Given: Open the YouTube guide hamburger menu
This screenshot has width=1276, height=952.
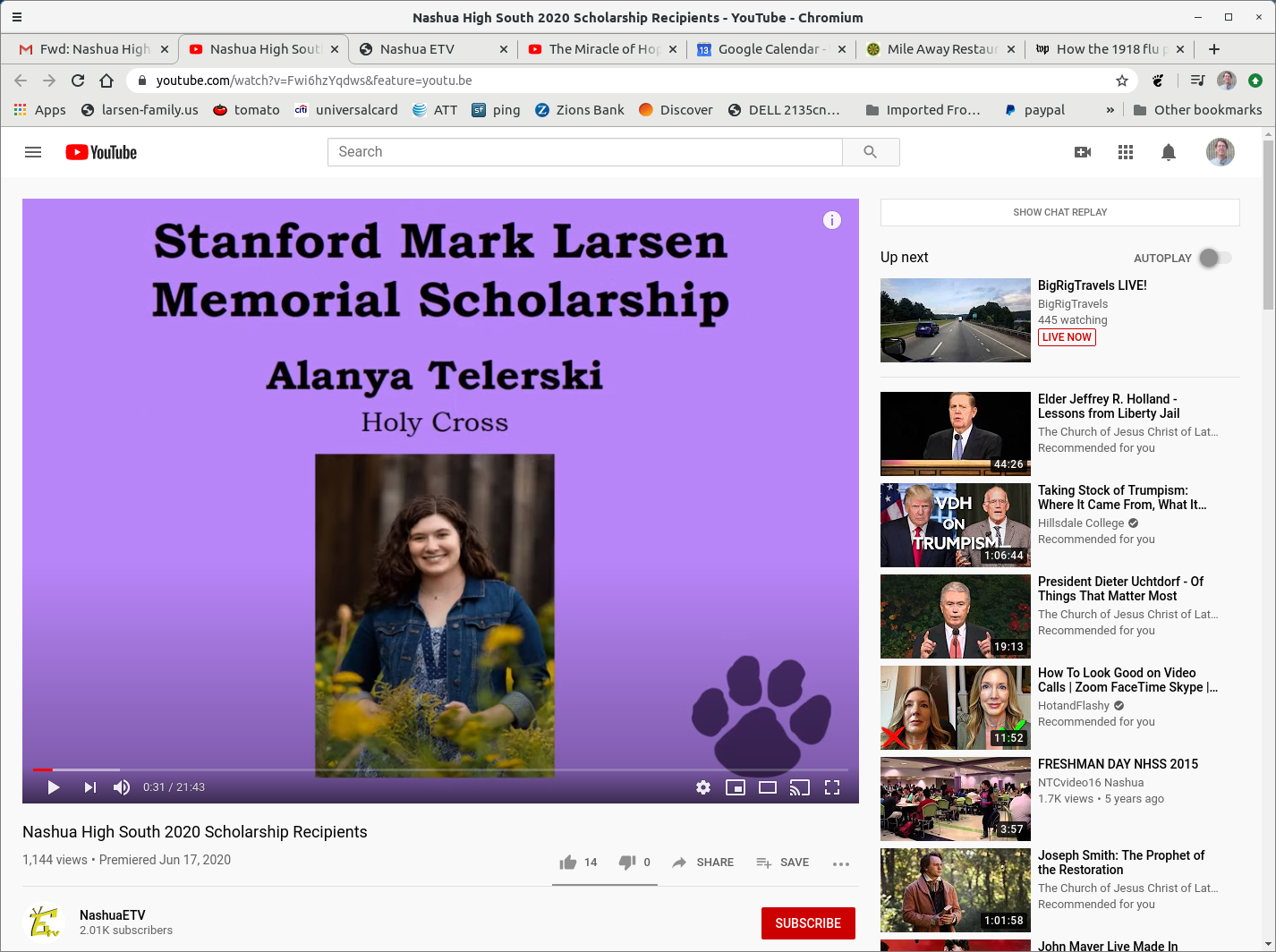Looking at the screenshot, I should point(33,152).
